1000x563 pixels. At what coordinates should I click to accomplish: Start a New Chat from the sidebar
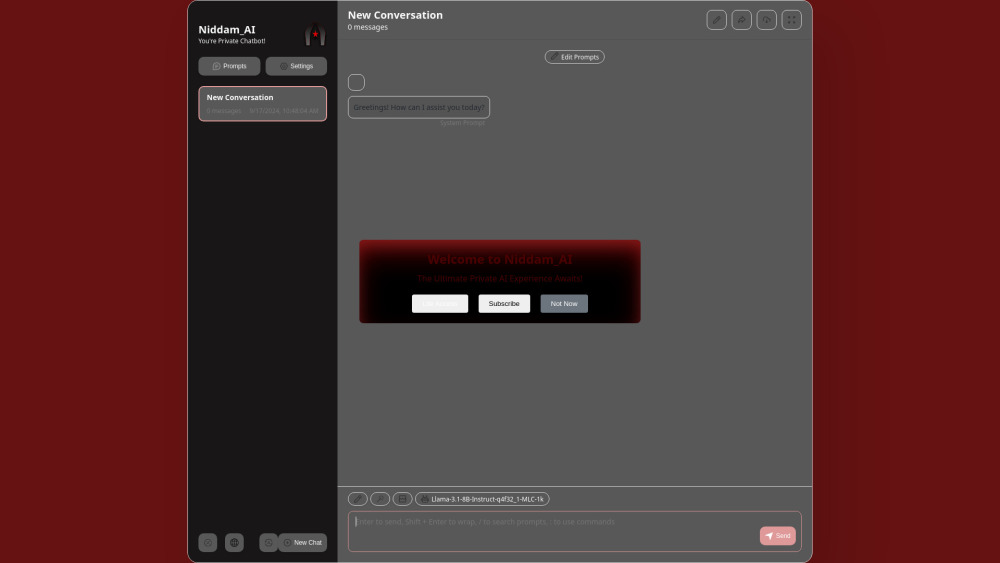pyautogui.click(x=302, y=542)
